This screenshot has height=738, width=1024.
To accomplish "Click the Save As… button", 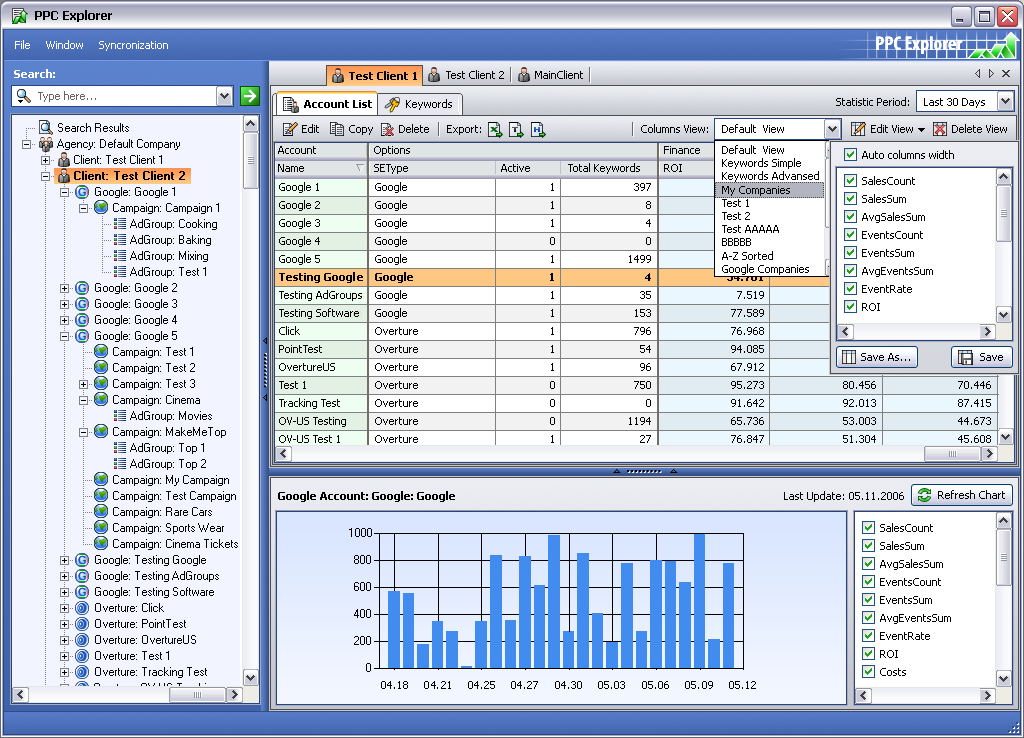I will pos(877,357).
